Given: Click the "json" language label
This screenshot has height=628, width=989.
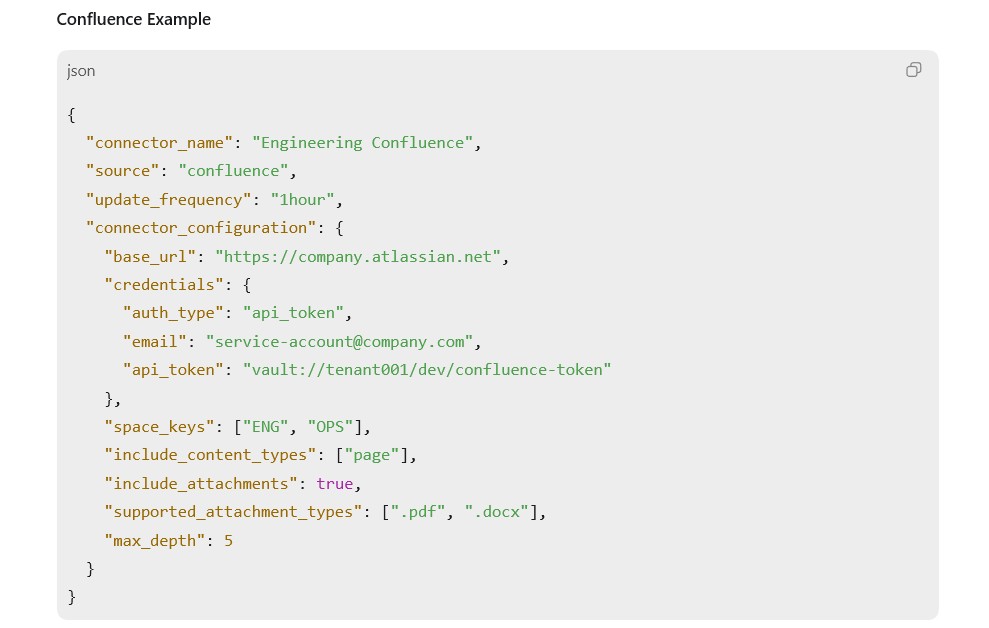Looking at the screenshot, I should (x=81, y=71).
